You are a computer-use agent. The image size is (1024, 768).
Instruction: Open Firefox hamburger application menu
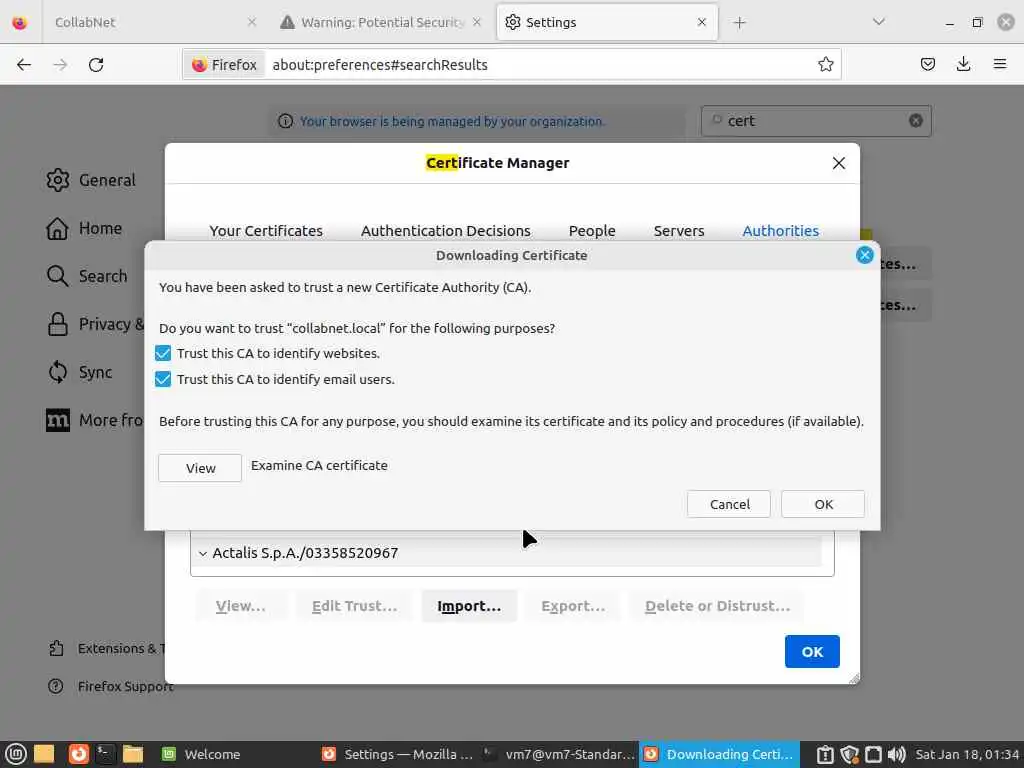[x=999, y=64]
